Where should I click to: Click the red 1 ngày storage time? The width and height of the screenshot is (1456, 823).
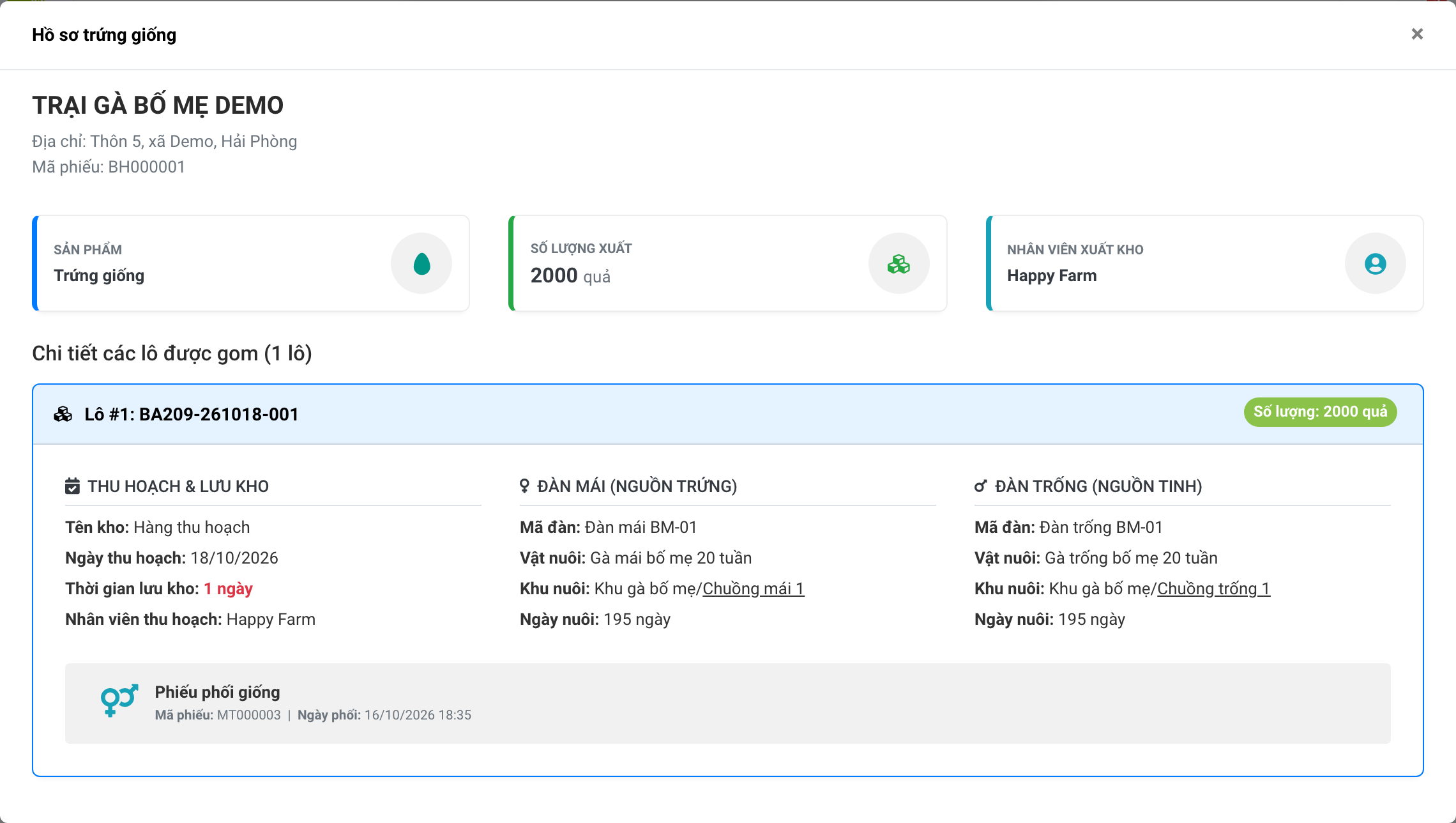point(228,588)
